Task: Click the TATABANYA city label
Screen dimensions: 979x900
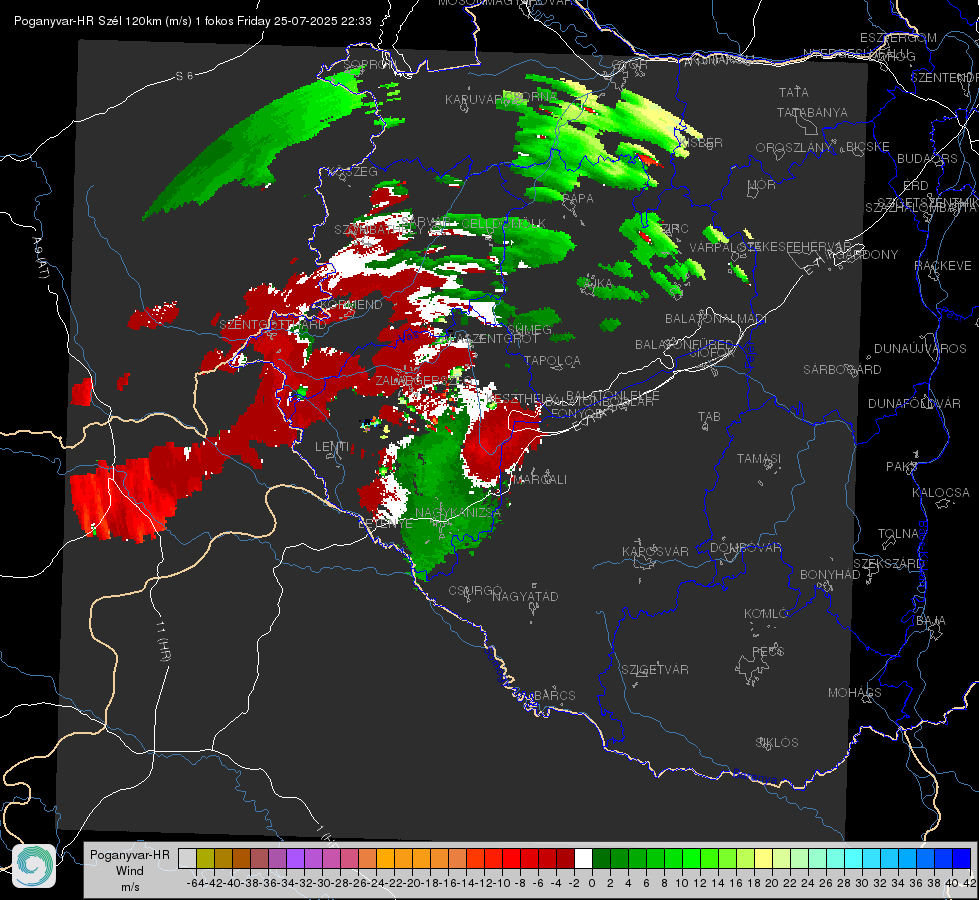Action: [812, 112]
